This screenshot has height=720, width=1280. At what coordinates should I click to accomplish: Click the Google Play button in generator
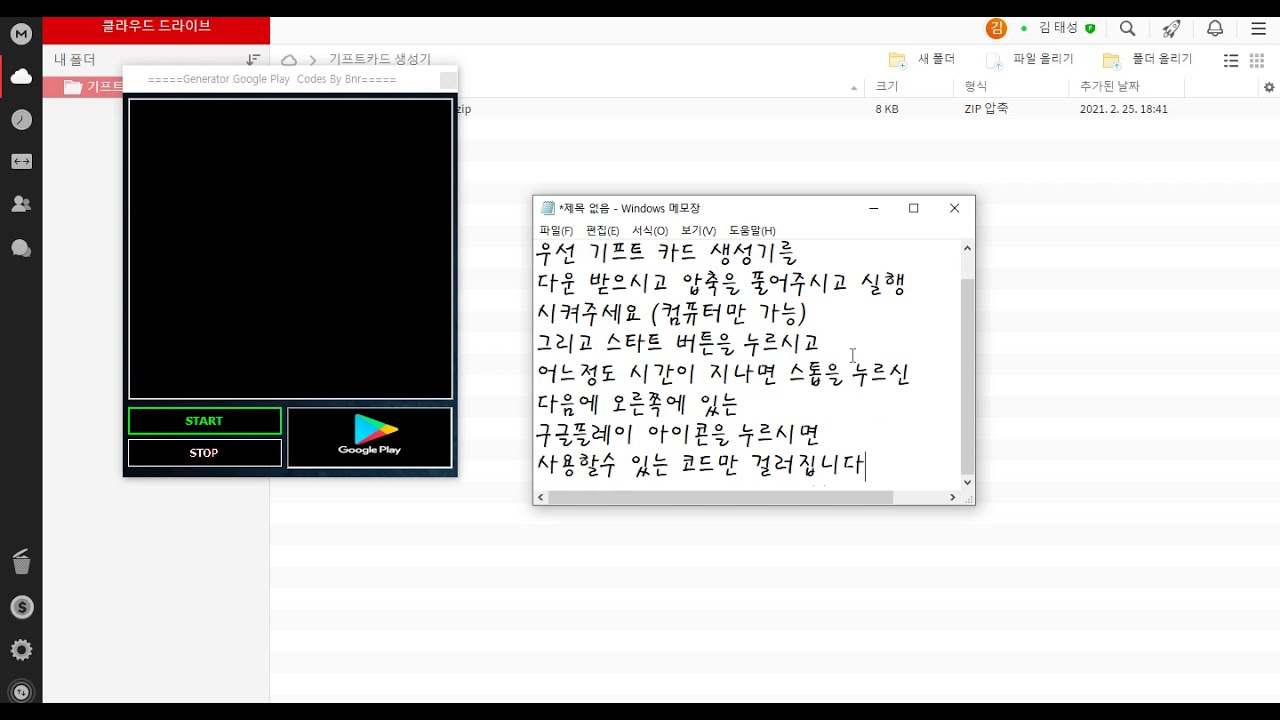(370, 437)
